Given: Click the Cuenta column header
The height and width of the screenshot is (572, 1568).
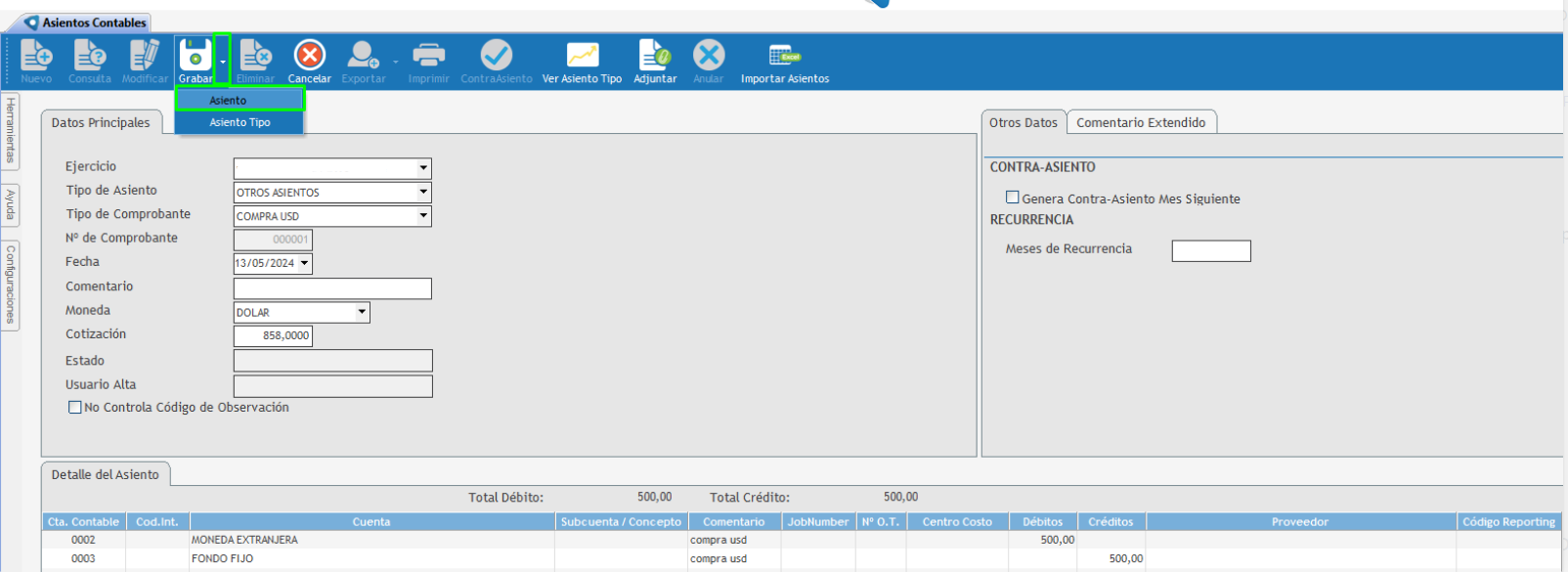Looking at the screenshot, I should [371, 521].
